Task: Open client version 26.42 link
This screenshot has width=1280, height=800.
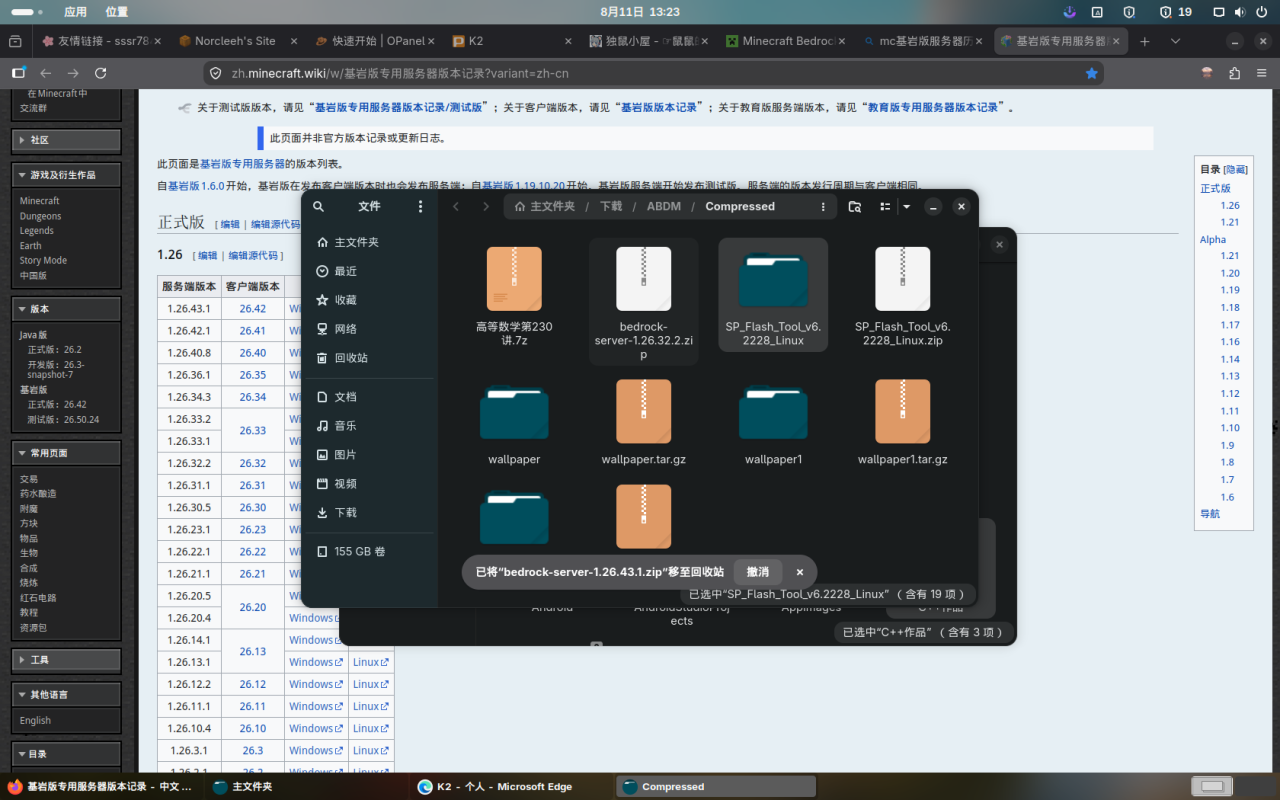Action: pyautogui.click(x=253, y=309)
